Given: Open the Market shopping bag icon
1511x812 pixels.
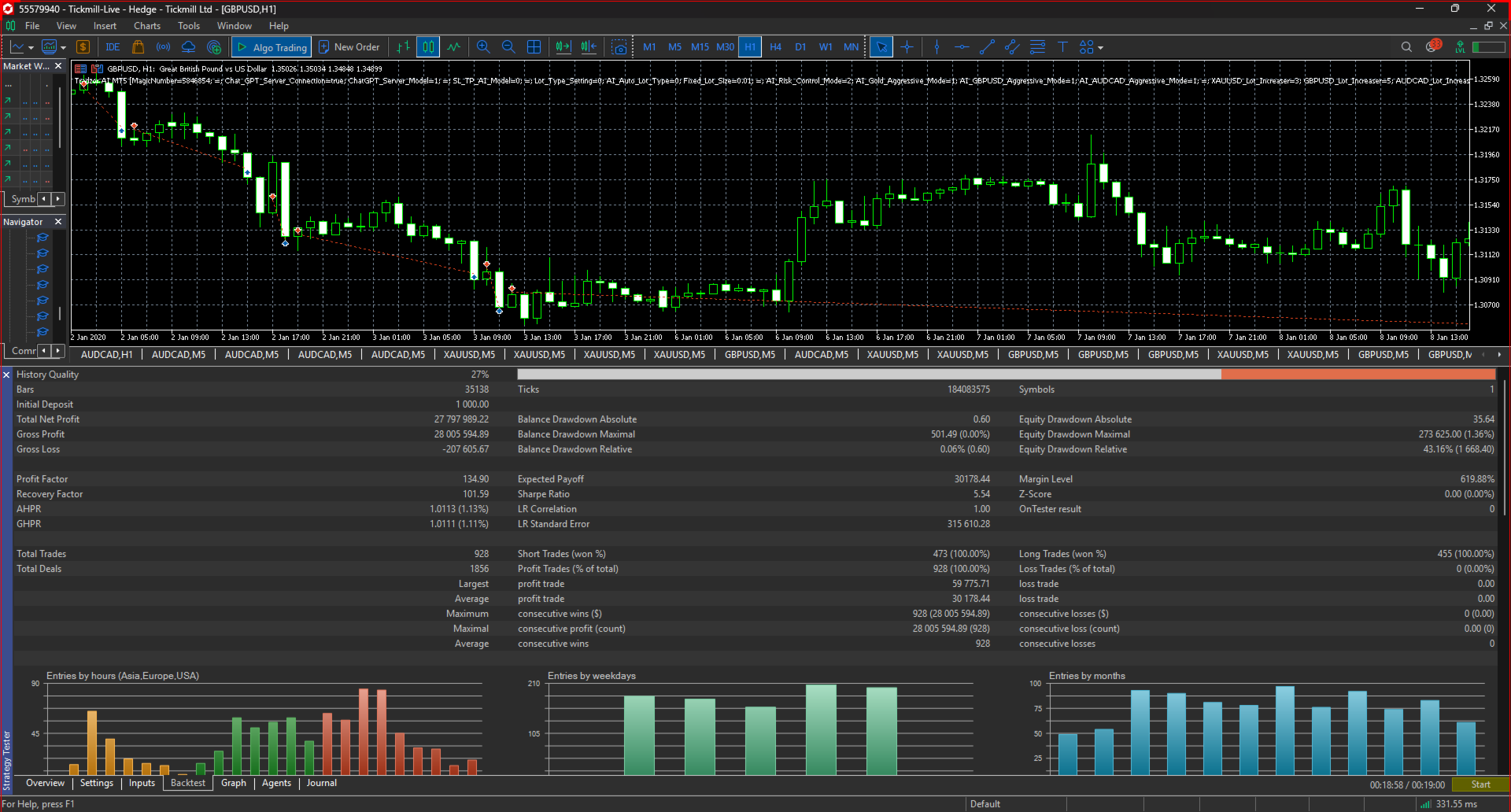Looking at the screenshot, I should [x=138, y=47].
